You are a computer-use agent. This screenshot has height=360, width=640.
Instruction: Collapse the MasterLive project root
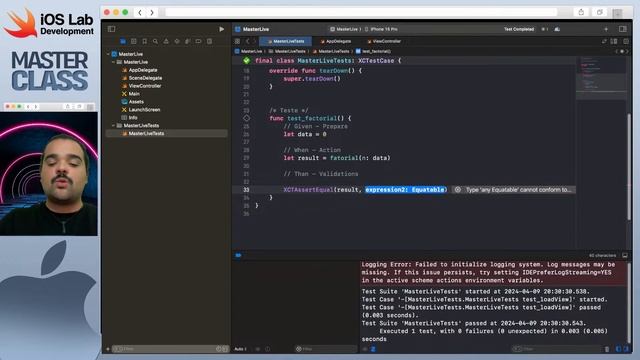click(x=108, y=54)
